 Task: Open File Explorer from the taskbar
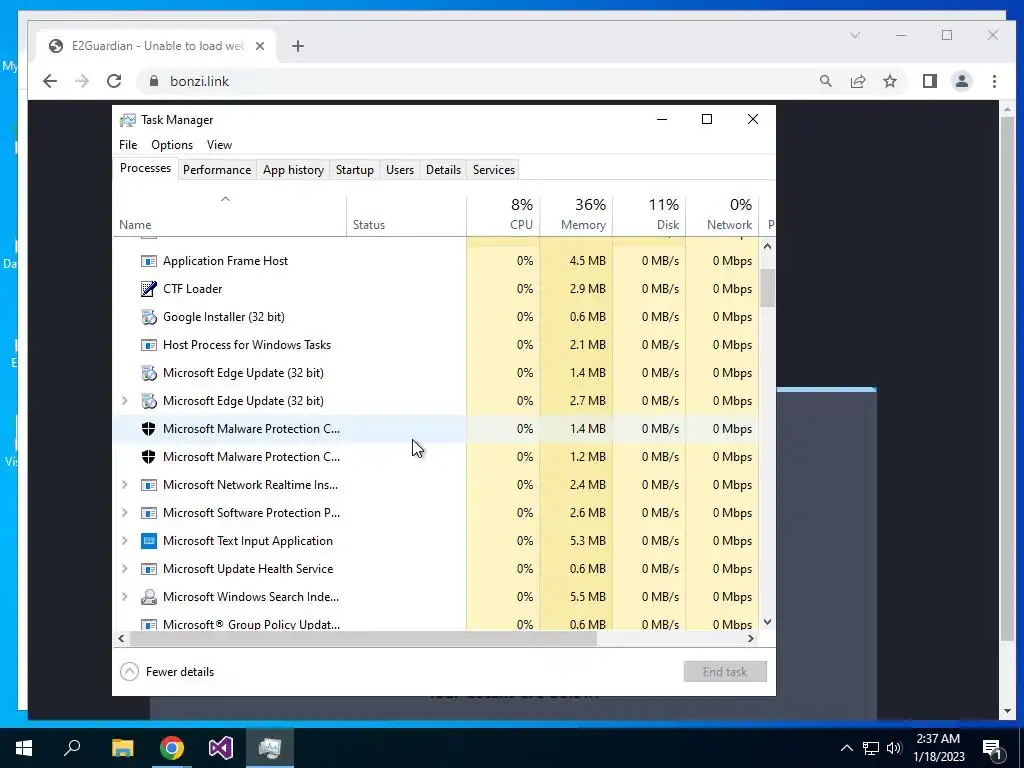122,748
